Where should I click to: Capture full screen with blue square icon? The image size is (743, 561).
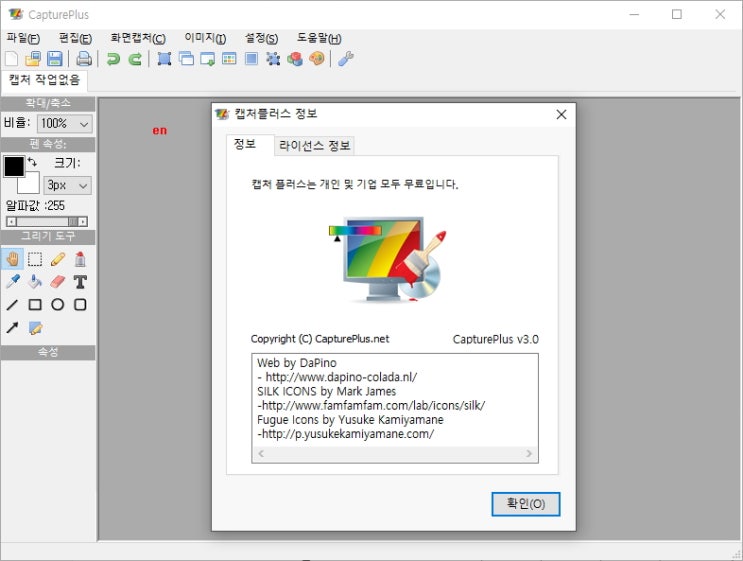pyautogui.click(x=252, y=59)
